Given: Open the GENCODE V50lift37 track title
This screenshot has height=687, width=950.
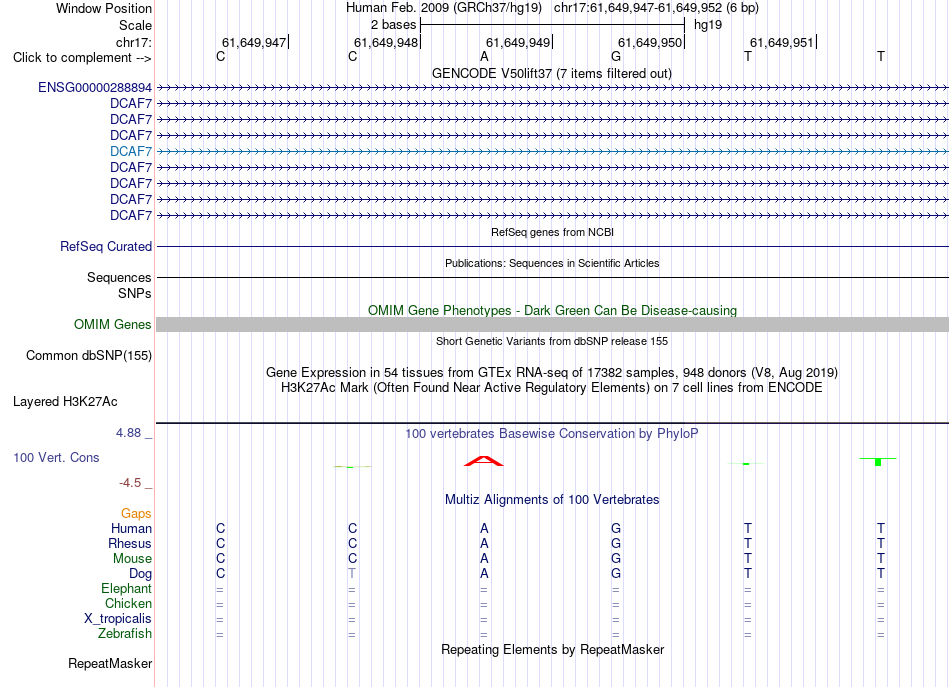Looking at the screenshot, I should click(x=552, y=74).
